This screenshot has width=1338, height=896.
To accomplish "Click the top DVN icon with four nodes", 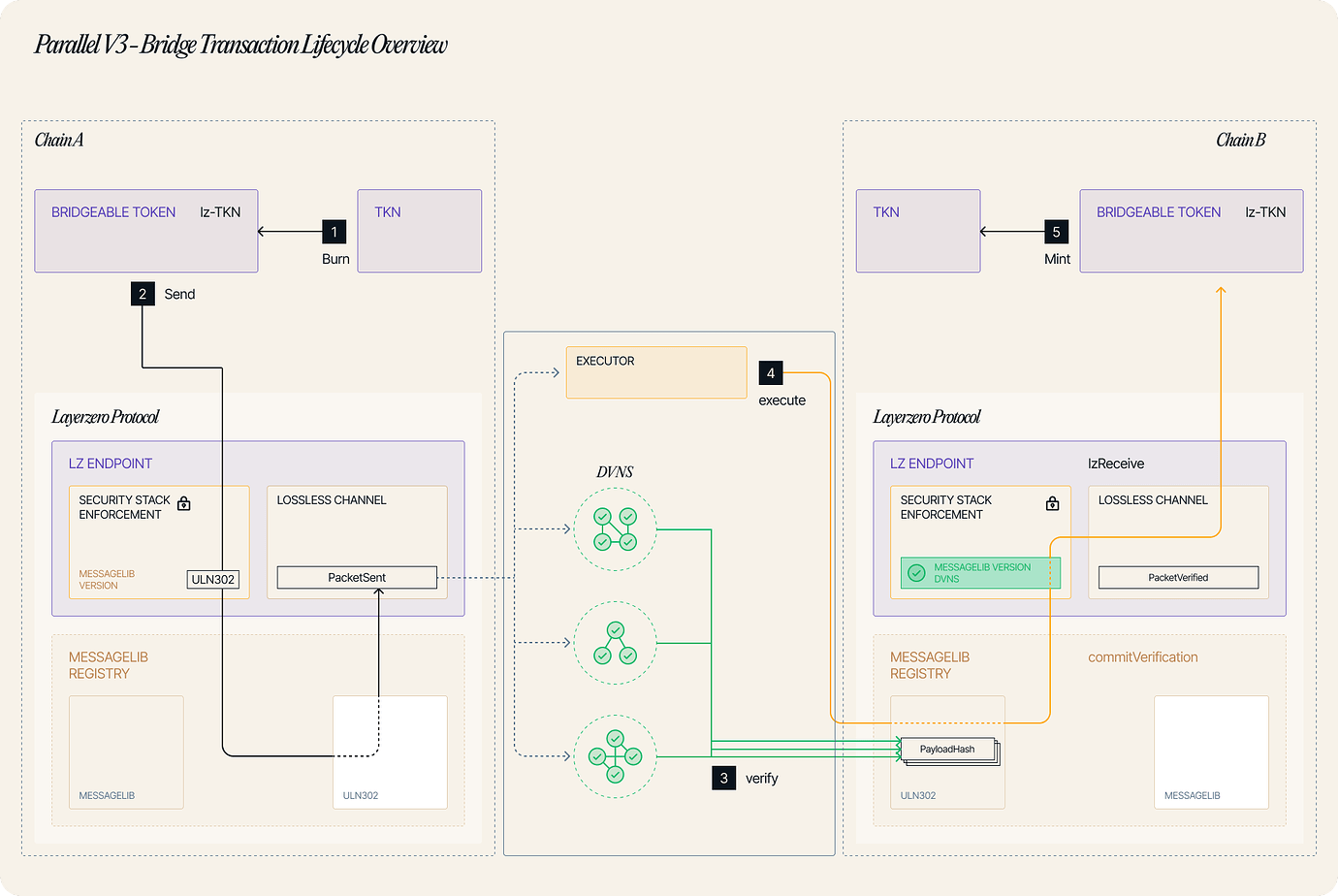I will (615, 529).
